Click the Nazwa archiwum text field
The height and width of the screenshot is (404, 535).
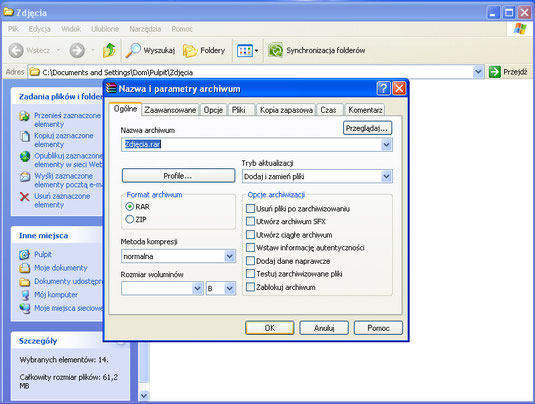point(257,145)
